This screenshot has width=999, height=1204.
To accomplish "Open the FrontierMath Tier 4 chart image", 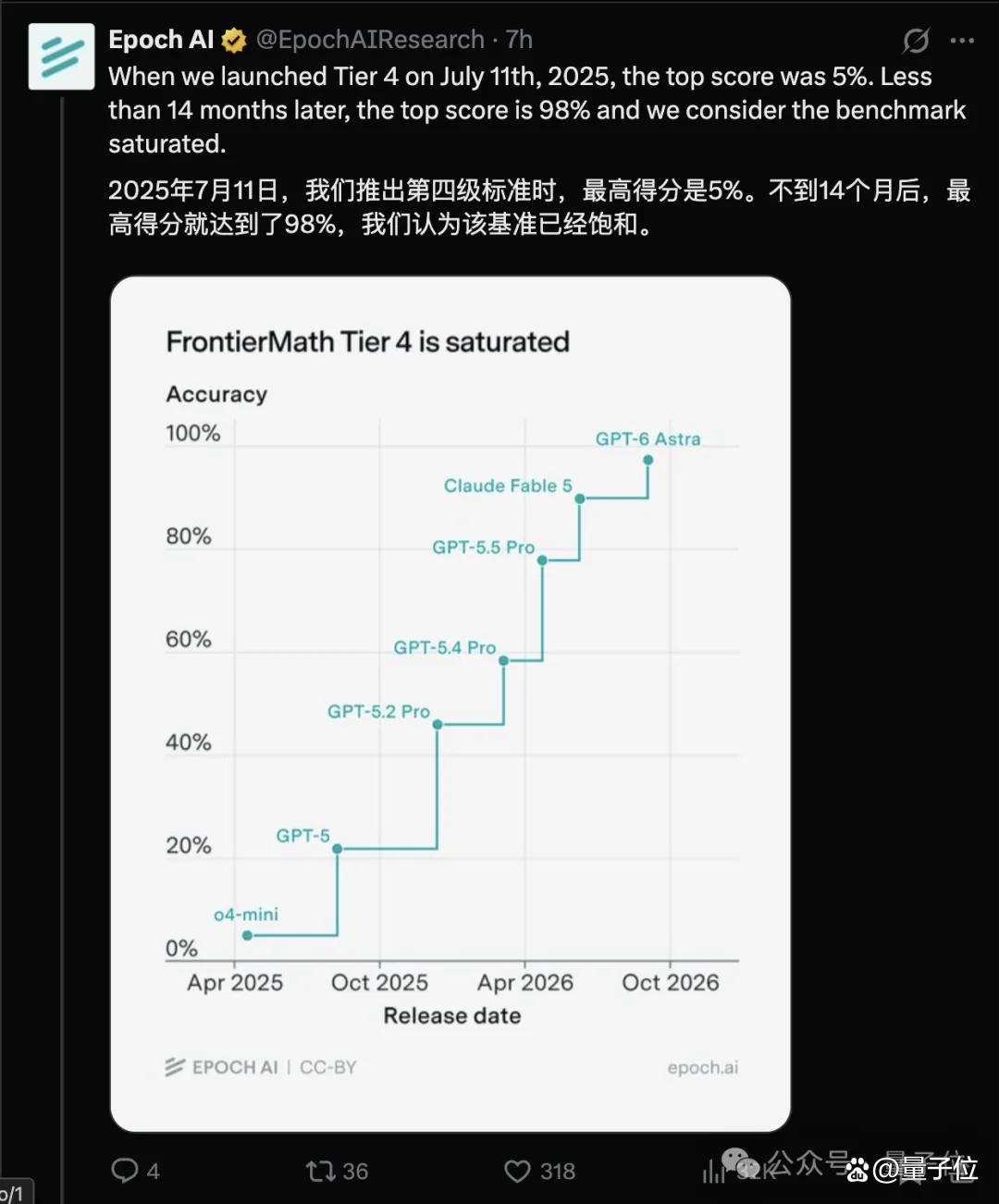I will pos(450,704).
